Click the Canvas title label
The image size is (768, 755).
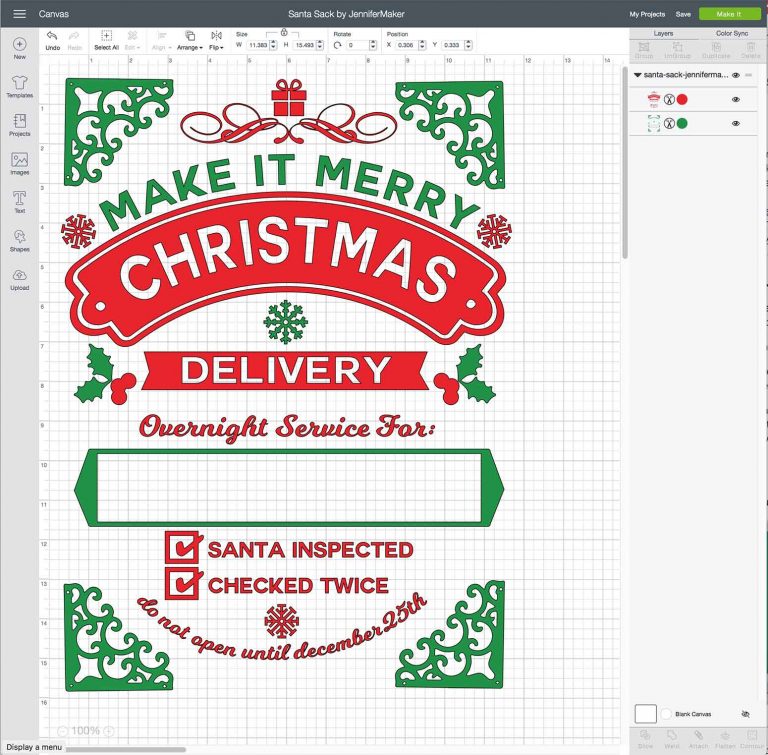tap(54, 14)
